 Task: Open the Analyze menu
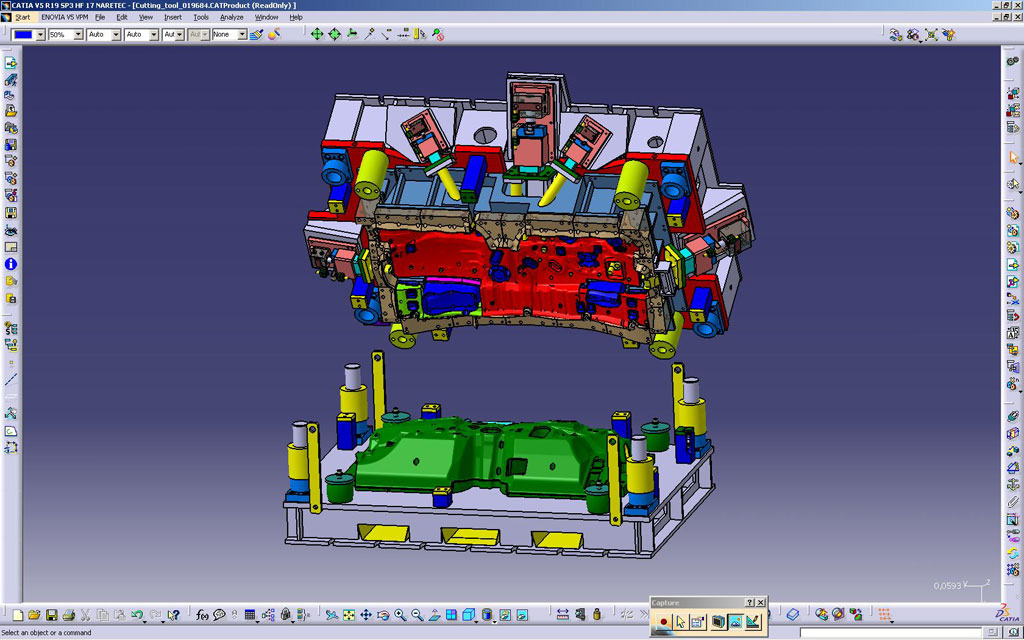point(231,17)
